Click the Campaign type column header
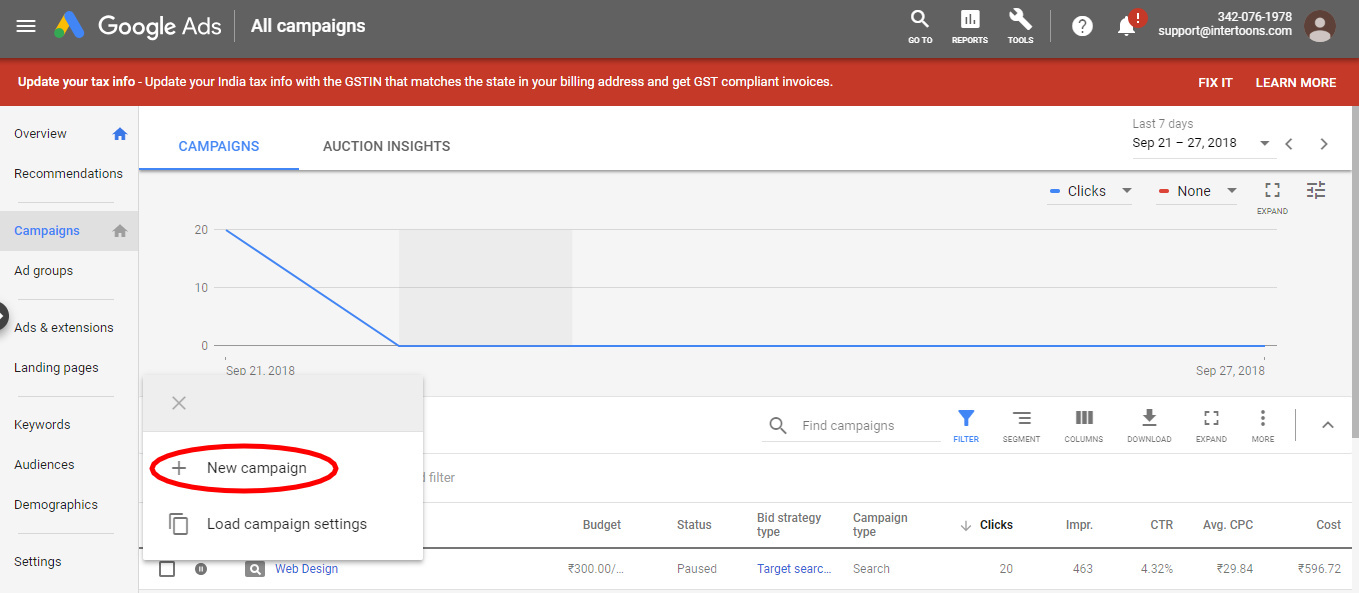The height and width of the screenshot is (593, 1359). (880, 525)
